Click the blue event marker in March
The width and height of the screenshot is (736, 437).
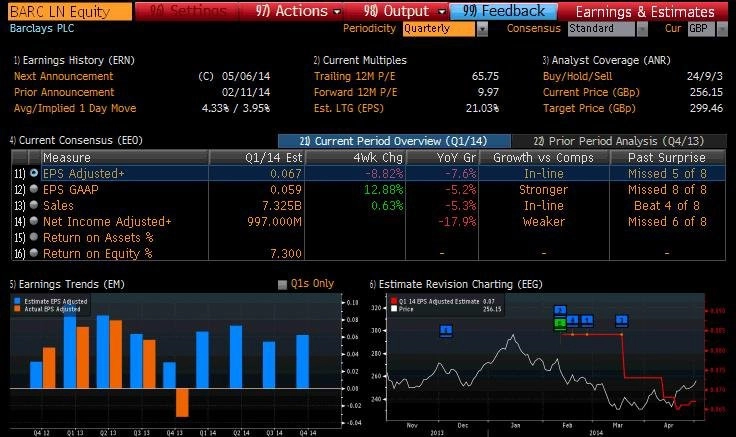621,321
